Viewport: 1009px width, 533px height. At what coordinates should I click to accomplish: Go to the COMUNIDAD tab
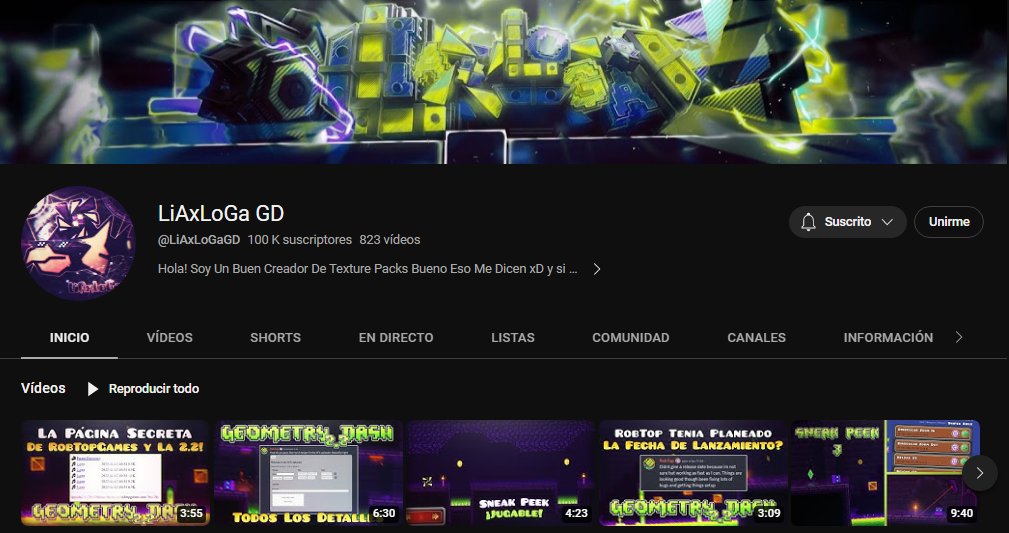point(631,338)
